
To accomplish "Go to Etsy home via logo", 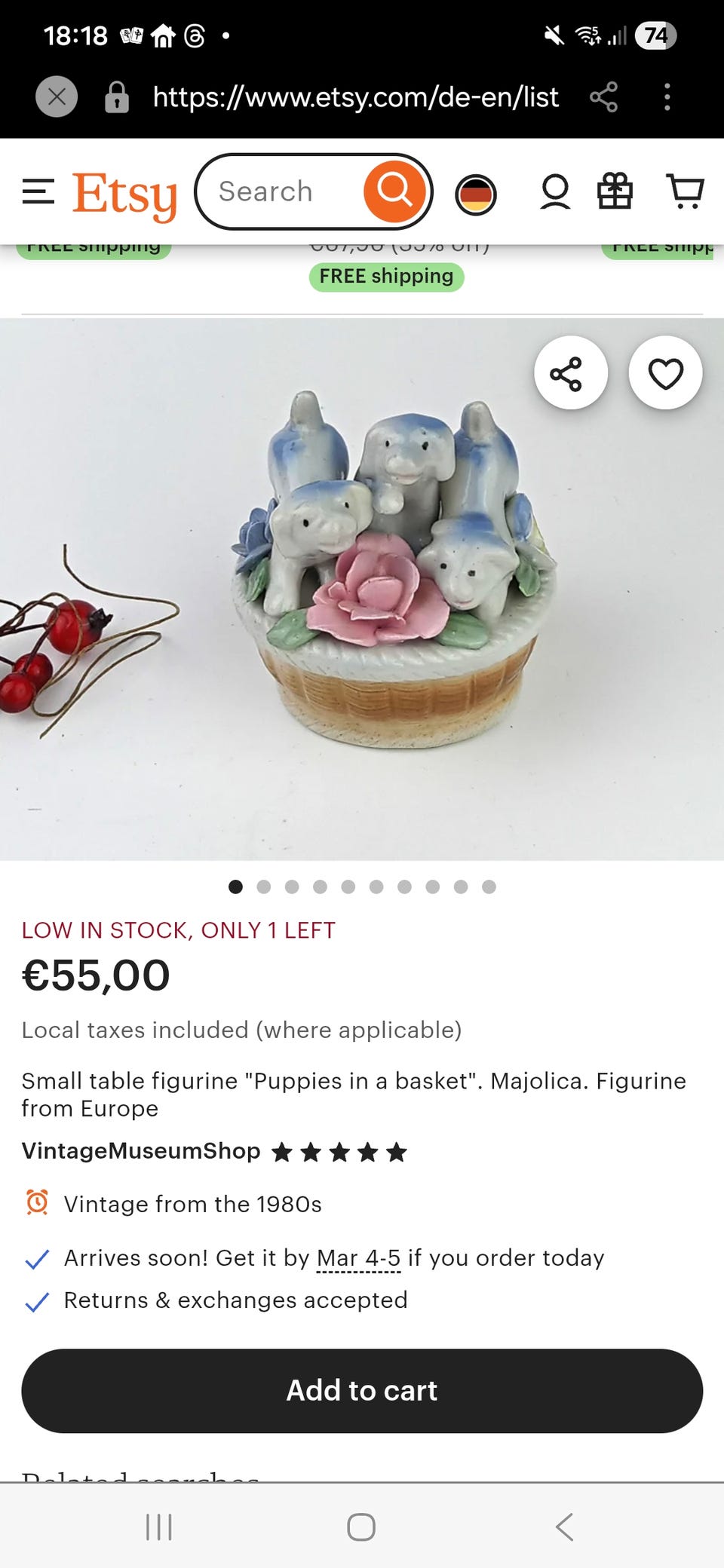I will pyautogui.click(x=124, y=195).
